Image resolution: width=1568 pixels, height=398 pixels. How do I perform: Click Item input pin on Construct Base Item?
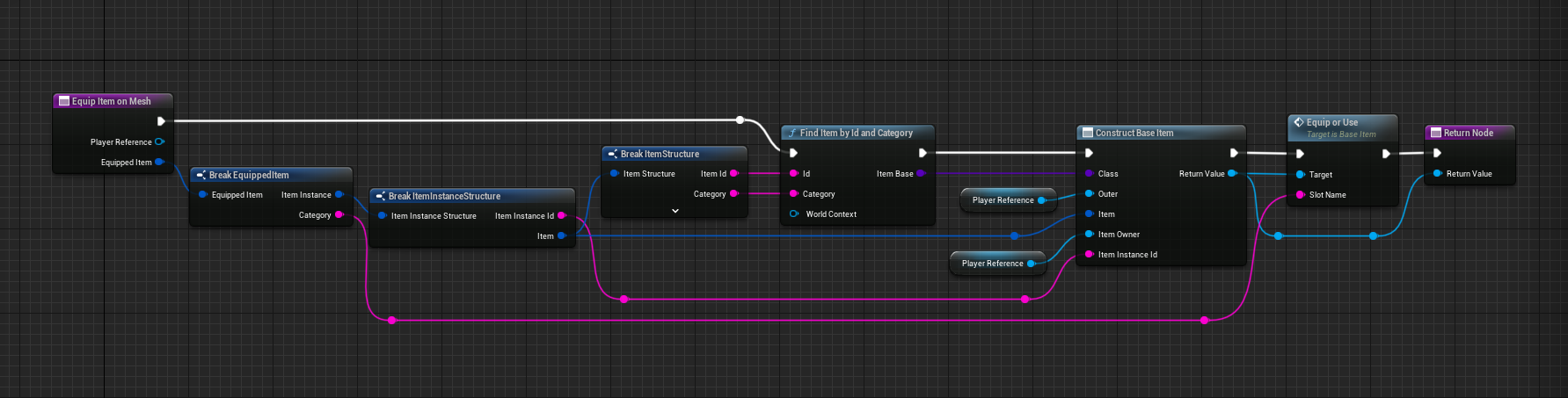coord(1089,214)
